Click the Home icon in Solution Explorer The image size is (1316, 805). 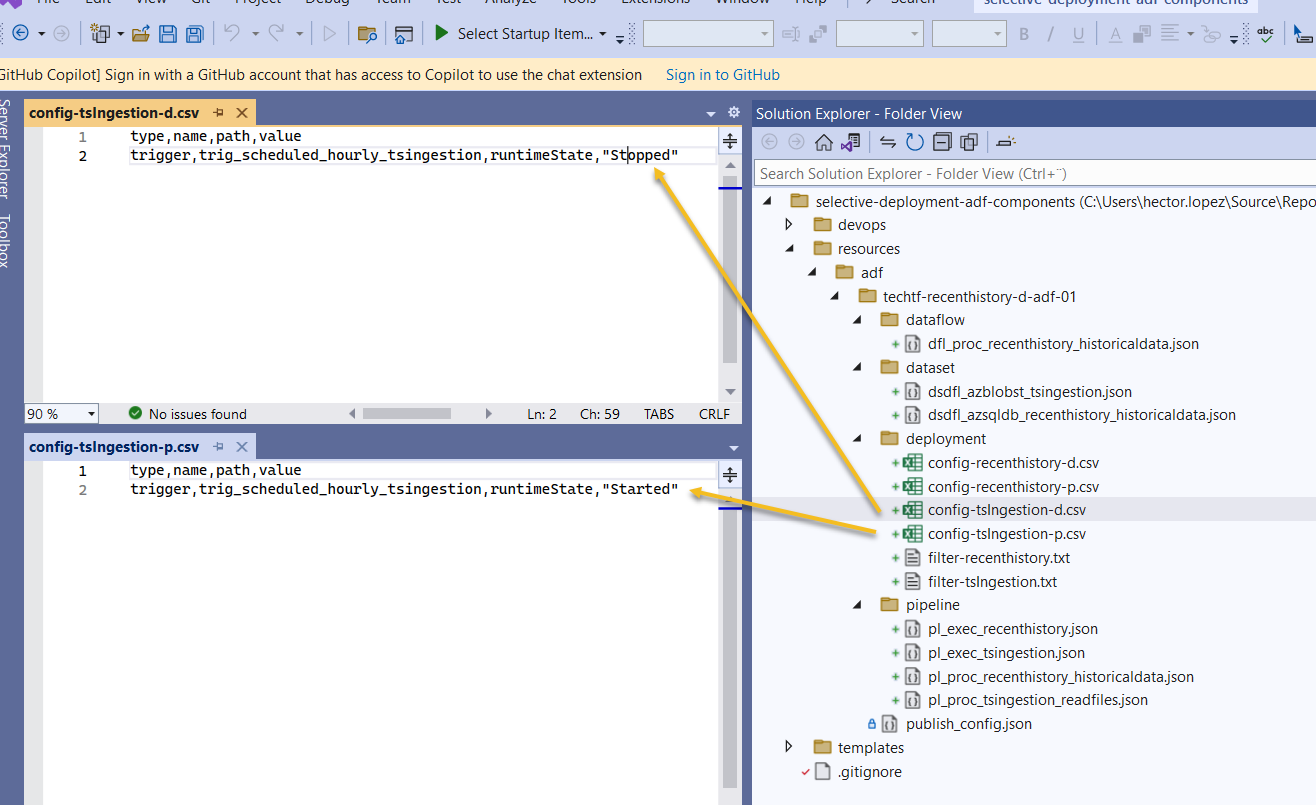[823, 141]
